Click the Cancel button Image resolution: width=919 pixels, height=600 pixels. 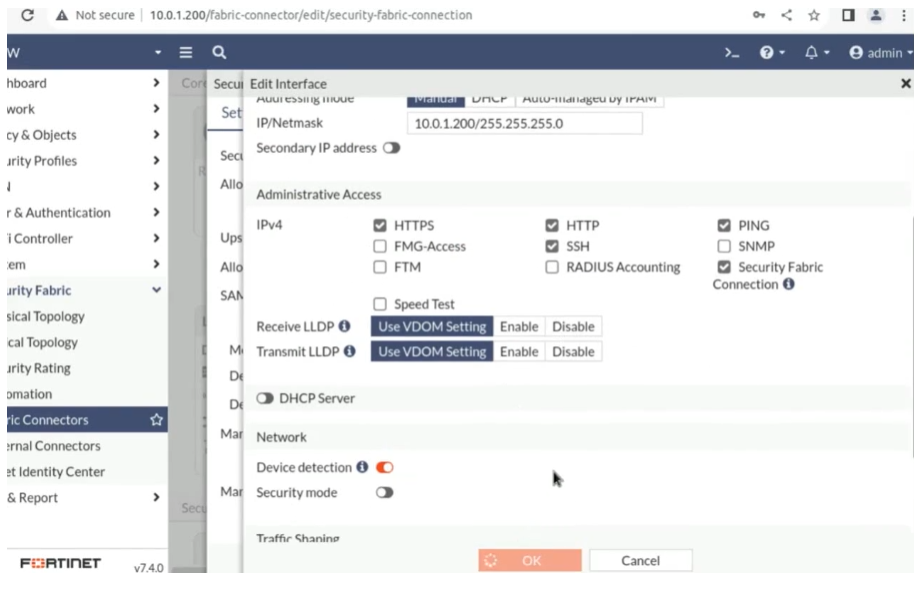tap(641, 561)
